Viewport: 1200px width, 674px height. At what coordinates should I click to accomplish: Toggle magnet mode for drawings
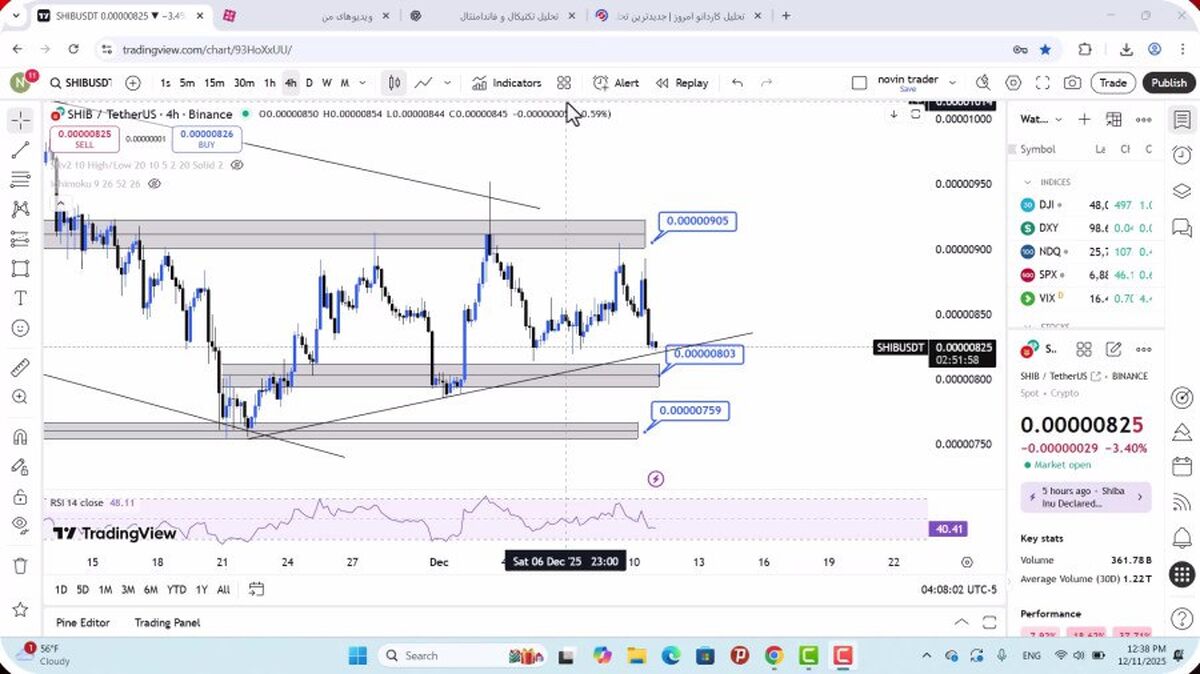[x=20, y=437]
